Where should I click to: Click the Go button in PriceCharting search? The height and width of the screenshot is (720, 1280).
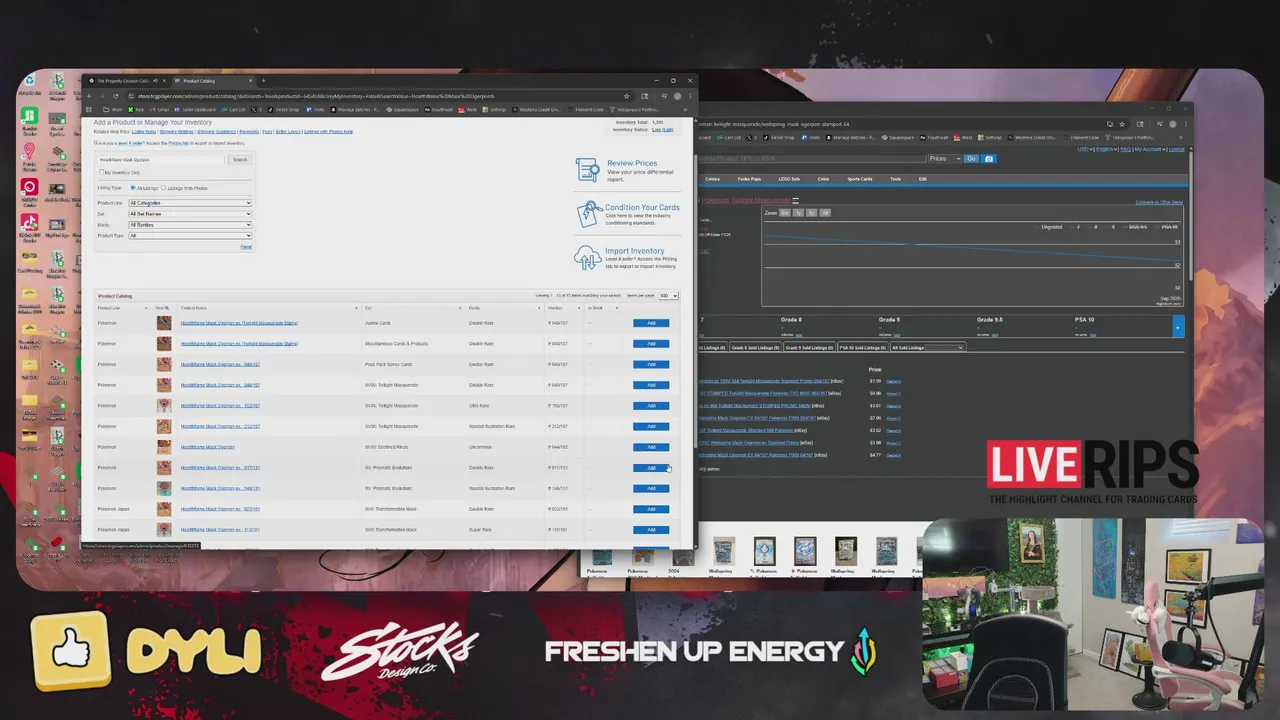tap(971, 159)
